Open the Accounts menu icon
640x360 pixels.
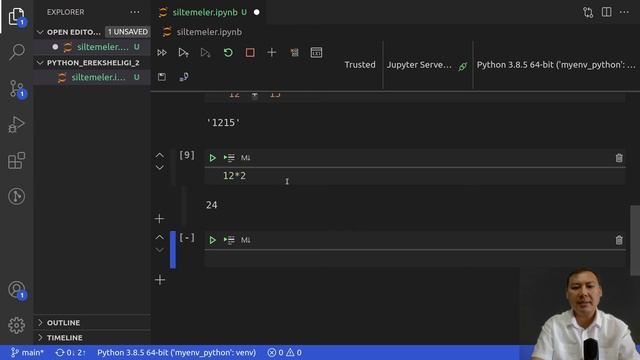(x=16, y=290)
